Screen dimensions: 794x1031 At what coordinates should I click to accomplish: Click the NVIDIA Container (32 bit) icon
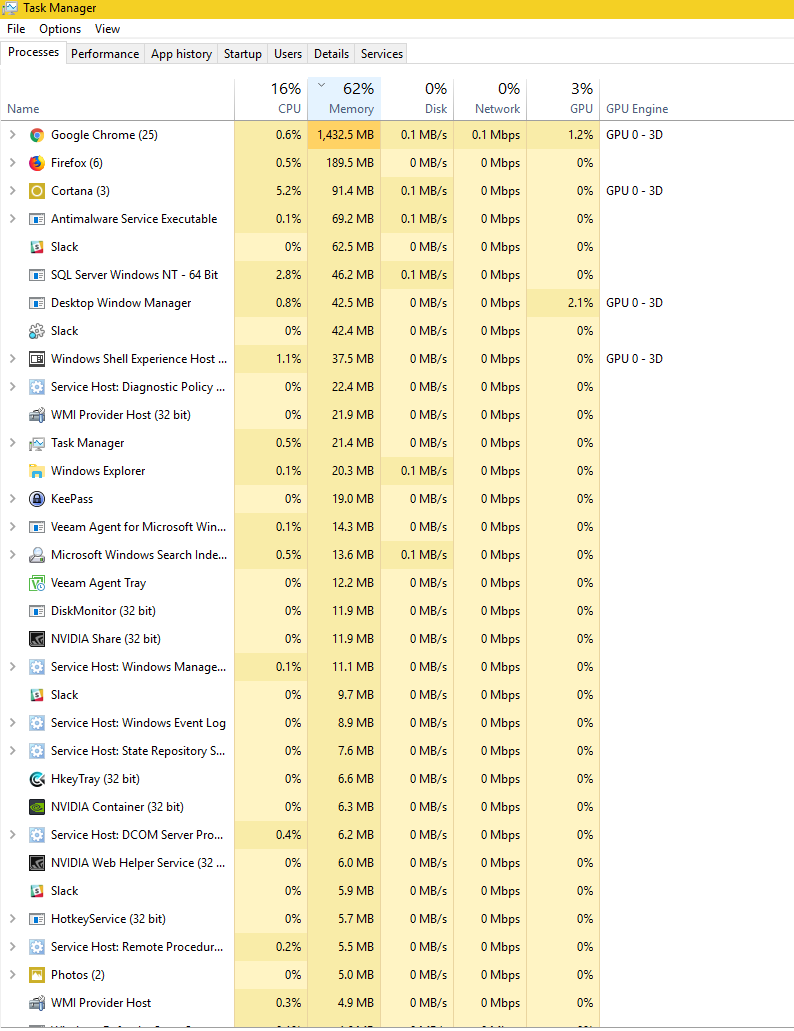pos(37,807)
